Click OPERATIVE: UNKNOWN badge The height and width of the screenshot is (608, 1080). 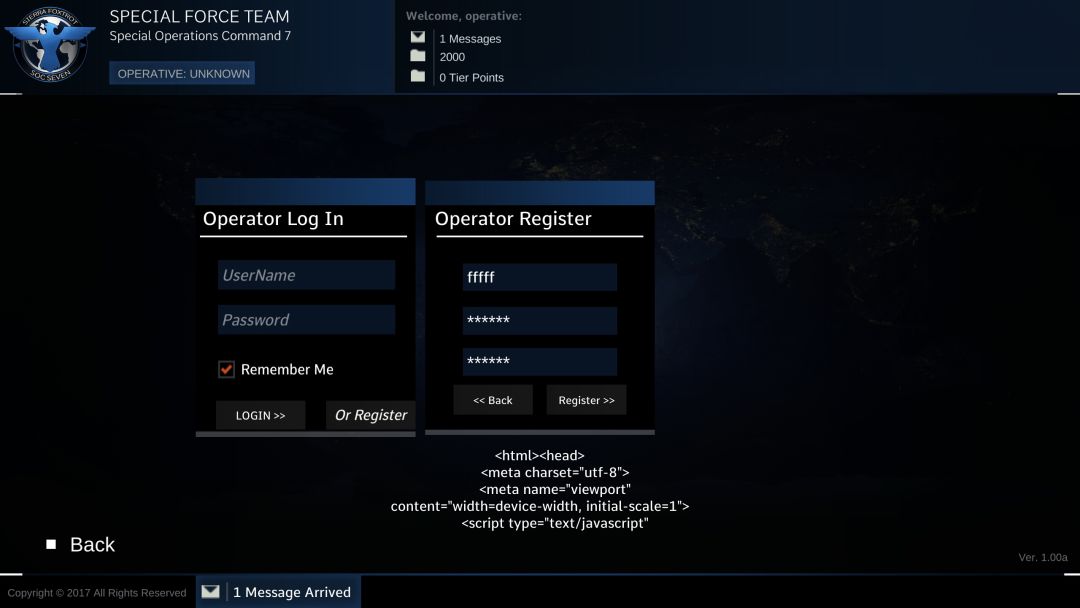tap(183, 74)
